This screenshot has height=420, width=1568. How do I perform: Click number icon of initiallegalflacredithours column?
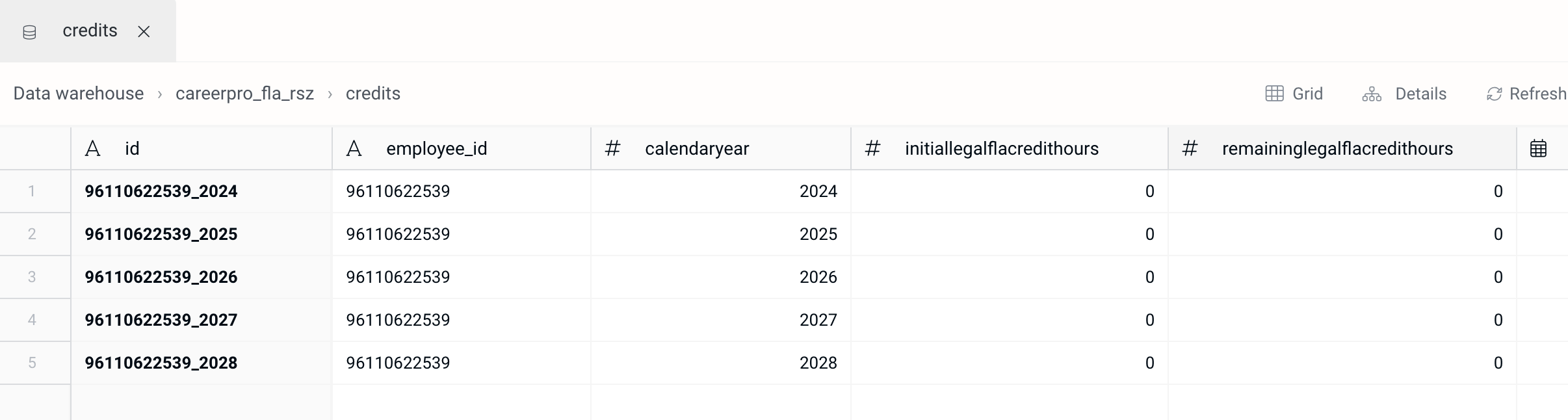(872, 149)
